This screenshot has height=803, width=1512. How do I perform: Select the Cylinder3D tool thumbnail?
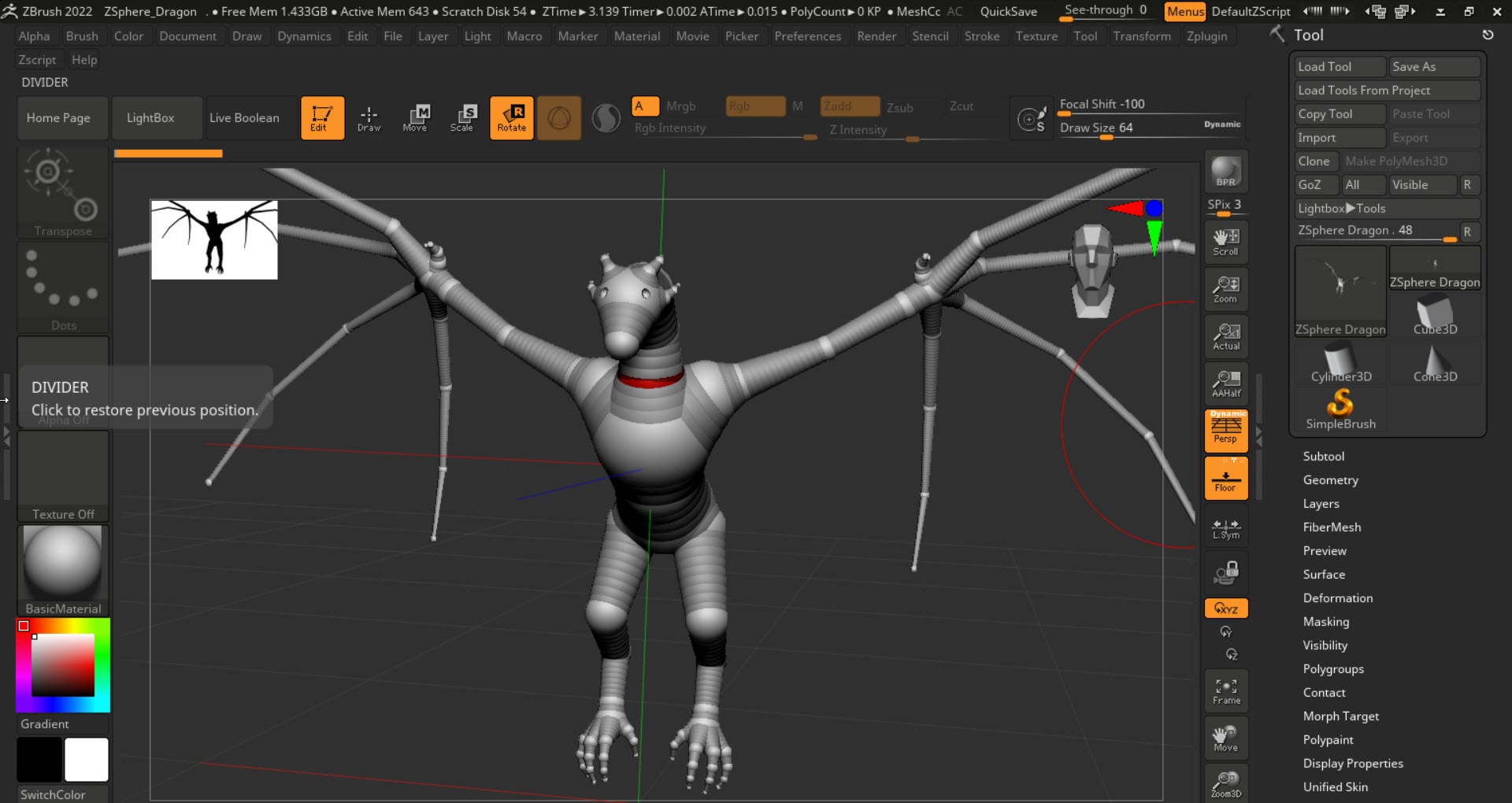tap(1340, 363)
